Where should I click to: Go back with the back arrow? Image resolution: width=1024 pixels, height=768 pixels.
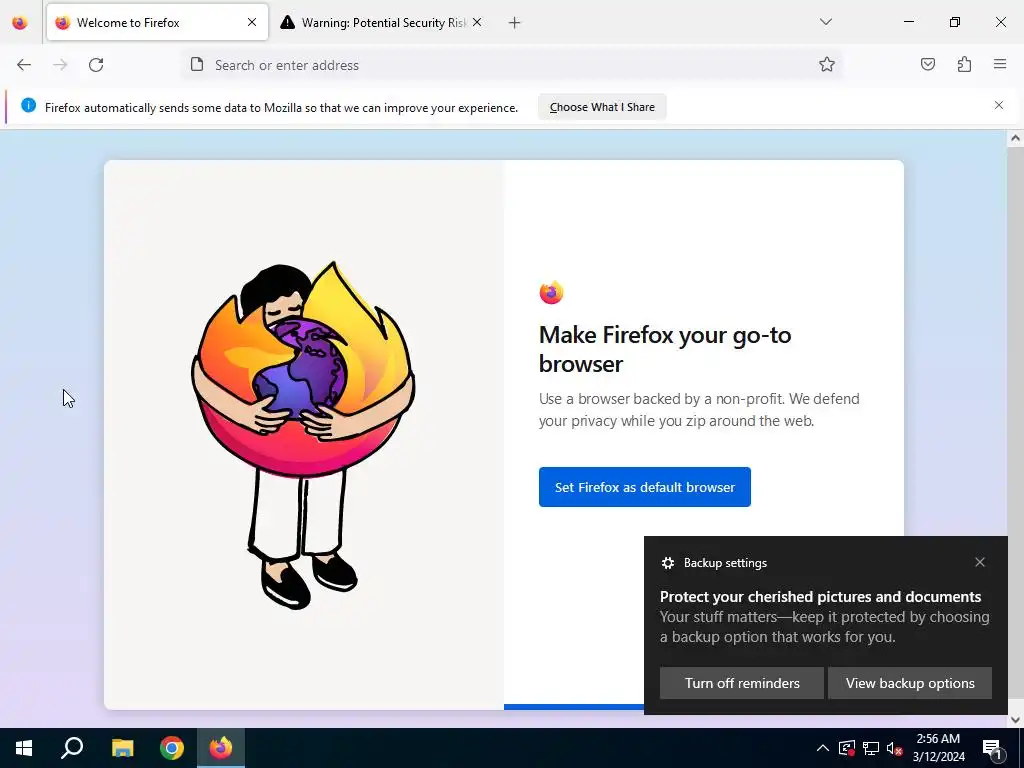(24, 65)
